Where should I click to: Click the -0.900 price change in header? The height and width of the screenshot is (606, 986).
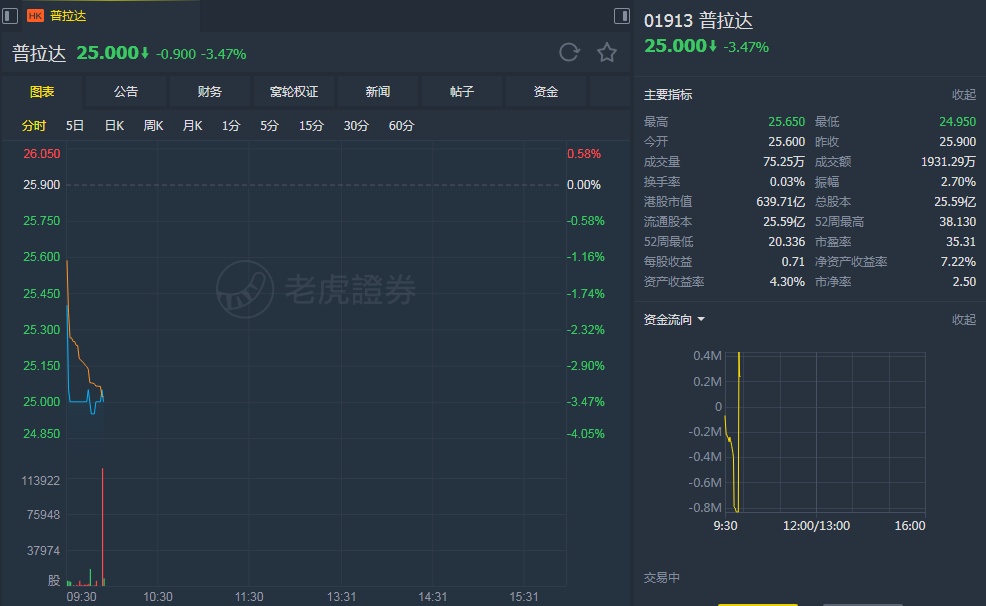coord(175,54)
